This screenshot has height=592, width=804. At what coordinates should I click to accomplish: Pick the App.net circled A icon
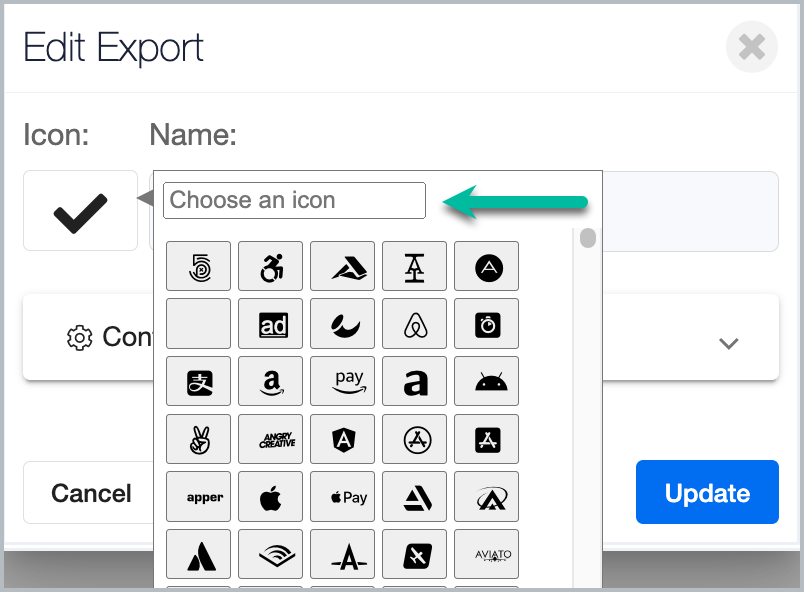point(487,267)
